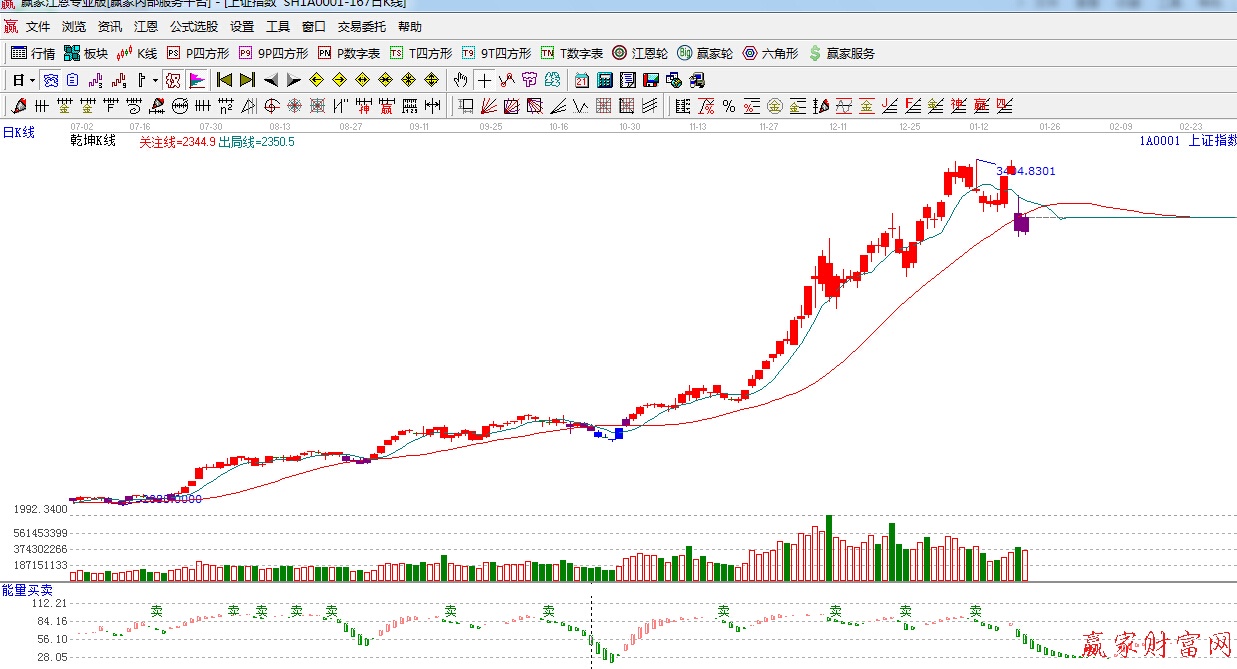Click the purple candlestick at chart's right end

1021,223
